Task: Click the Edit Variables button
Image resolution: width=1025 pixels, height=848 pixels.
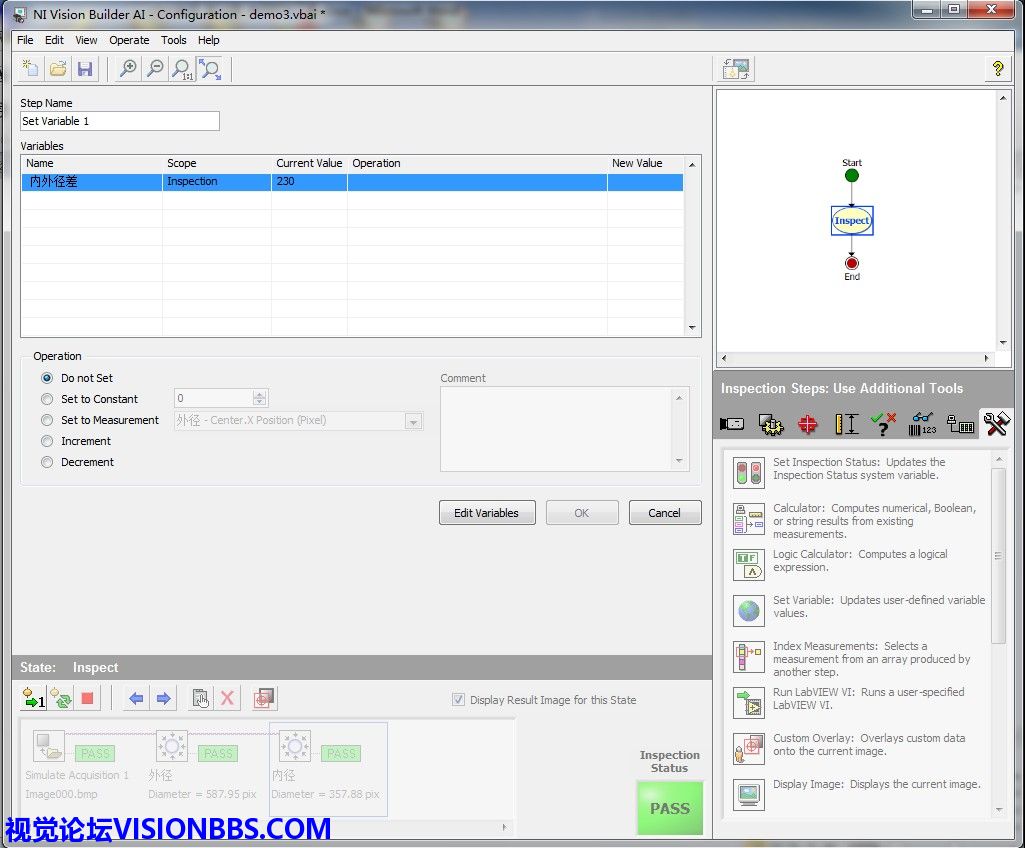Action: pos(487,513)
